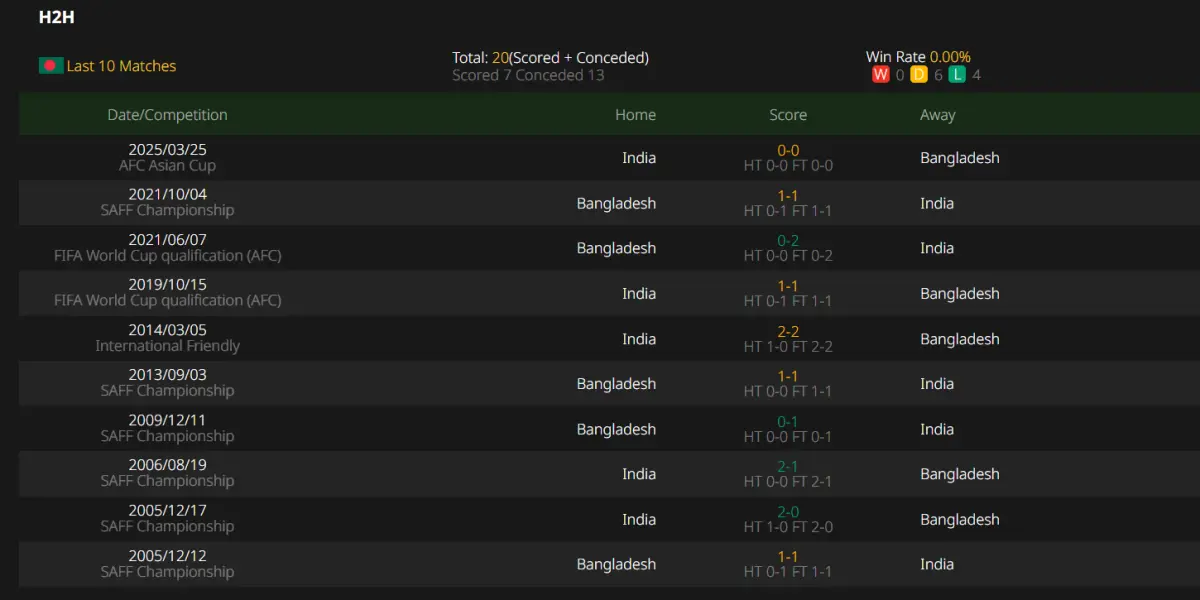Expand the Score column header
1200x600 pixels.
click(788, 114)
